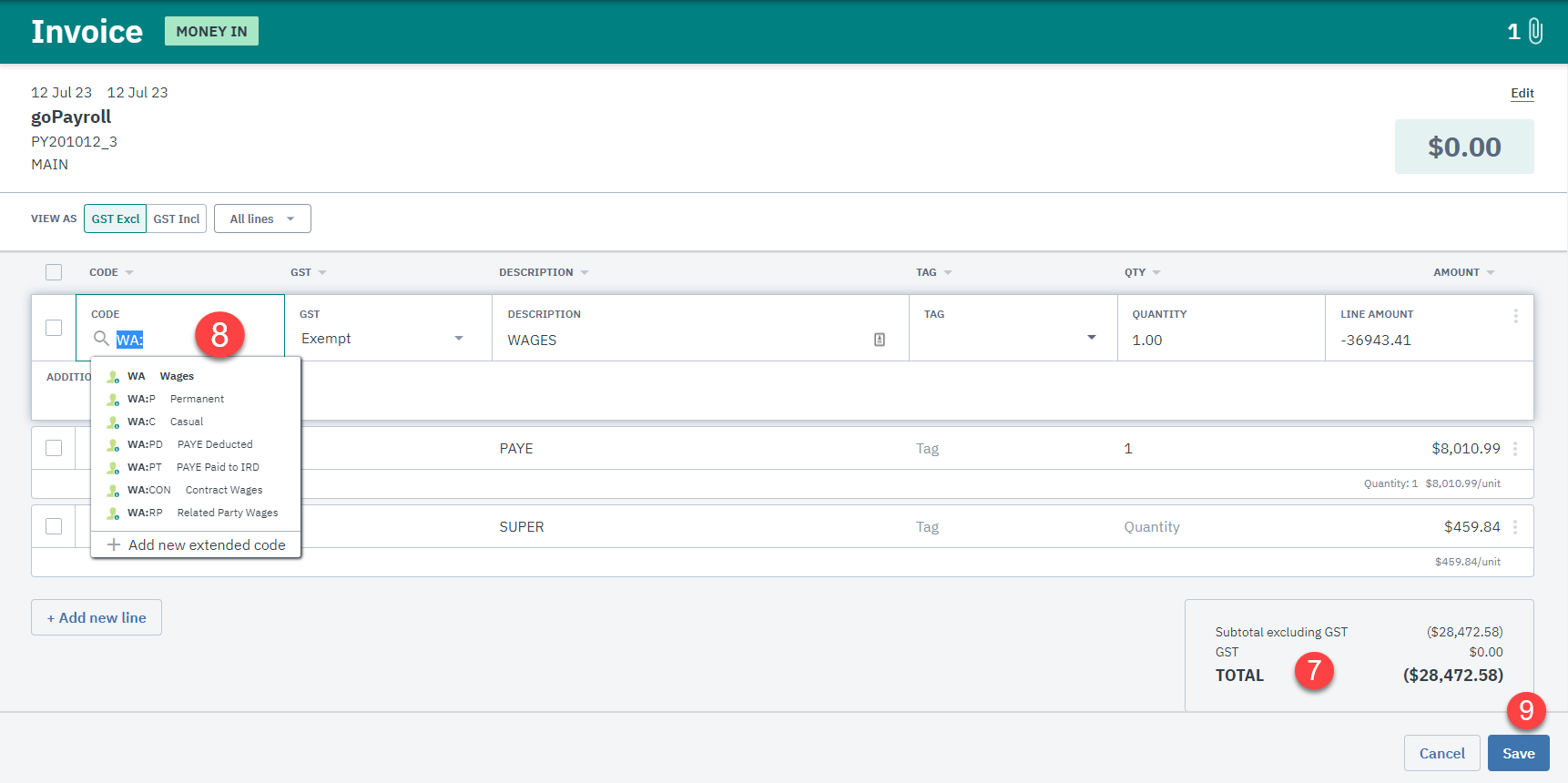This screenshot has height=783, width=1568.
Task: Open the Tag dropdown on WAGES line
Action: 1013,338
